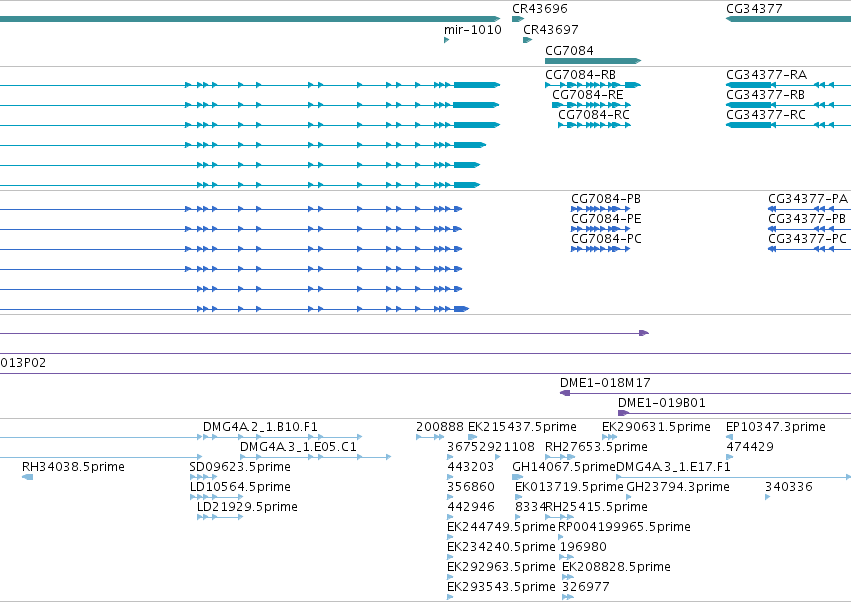Click the RH34038.5prime blue block glyph
This screenshot has height=602, width=851.
tap(28, 477)
